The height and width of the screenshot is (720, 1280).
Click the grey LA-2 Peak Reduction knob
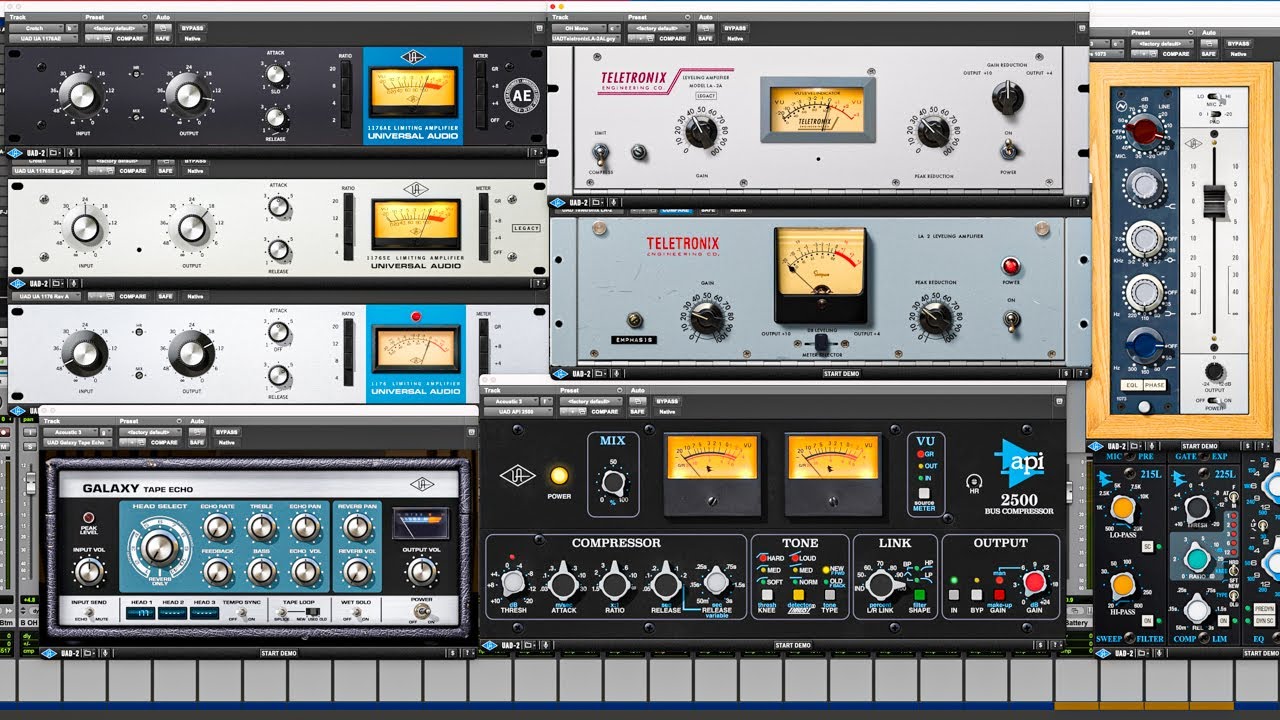tap(936, 319)
